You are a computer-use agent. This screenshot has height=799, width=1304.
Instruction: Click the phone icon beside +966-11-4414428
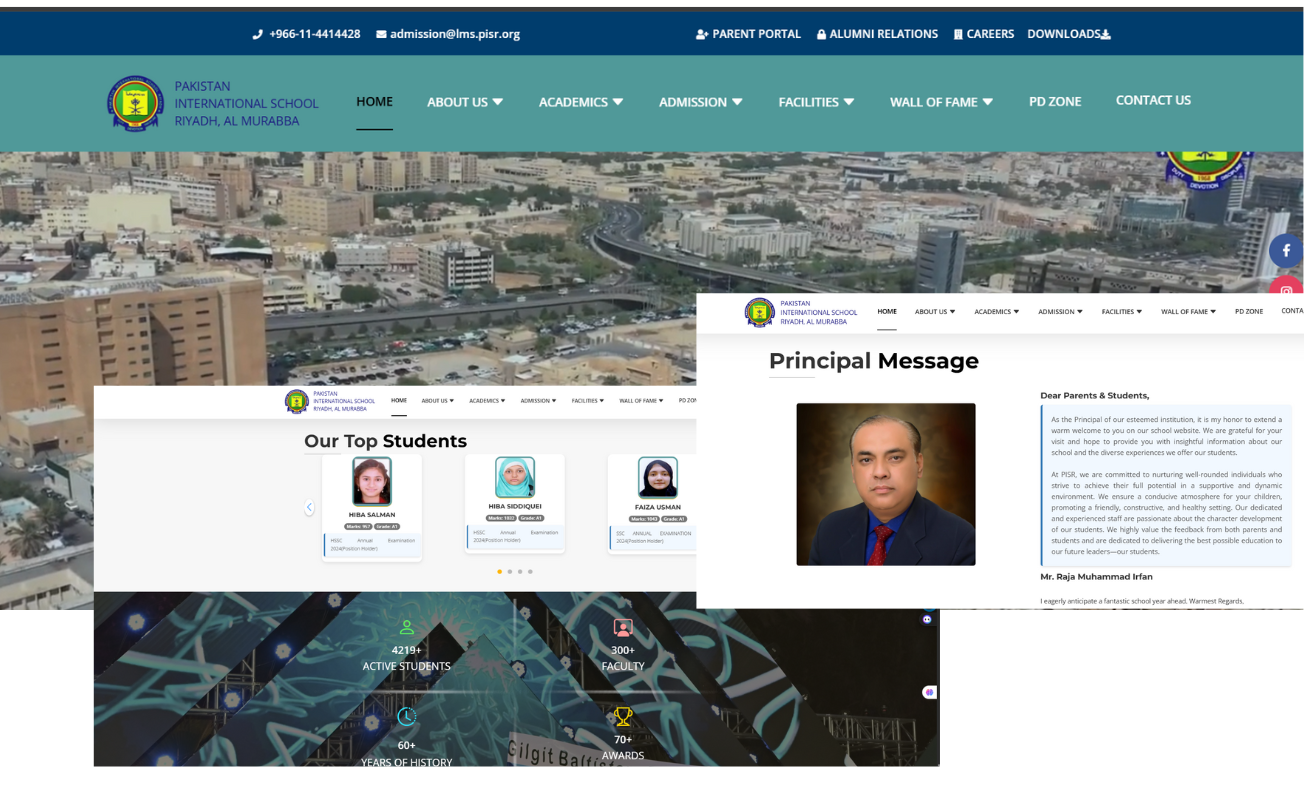258,34
